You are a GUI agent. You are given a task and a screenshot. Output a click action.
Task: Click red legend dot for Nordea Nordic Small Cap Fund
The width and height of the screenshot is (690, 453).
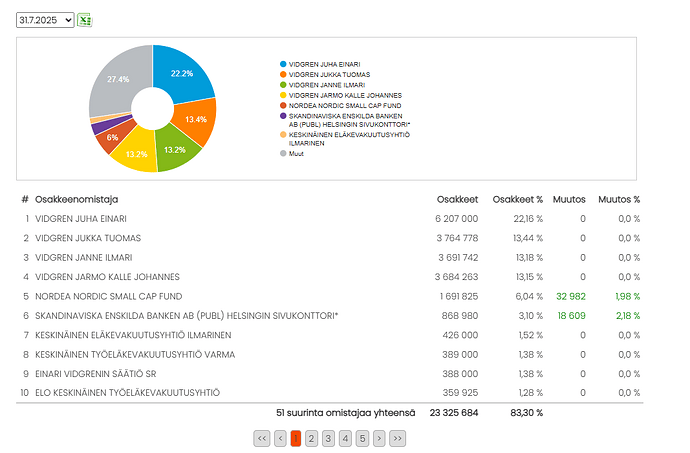pos(283,106)
